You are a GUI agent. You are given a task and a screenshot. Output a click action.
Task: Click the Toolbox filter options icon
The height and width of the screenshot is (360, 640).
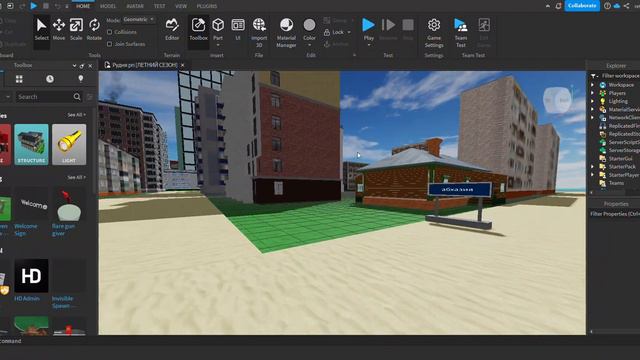point(90,97)
